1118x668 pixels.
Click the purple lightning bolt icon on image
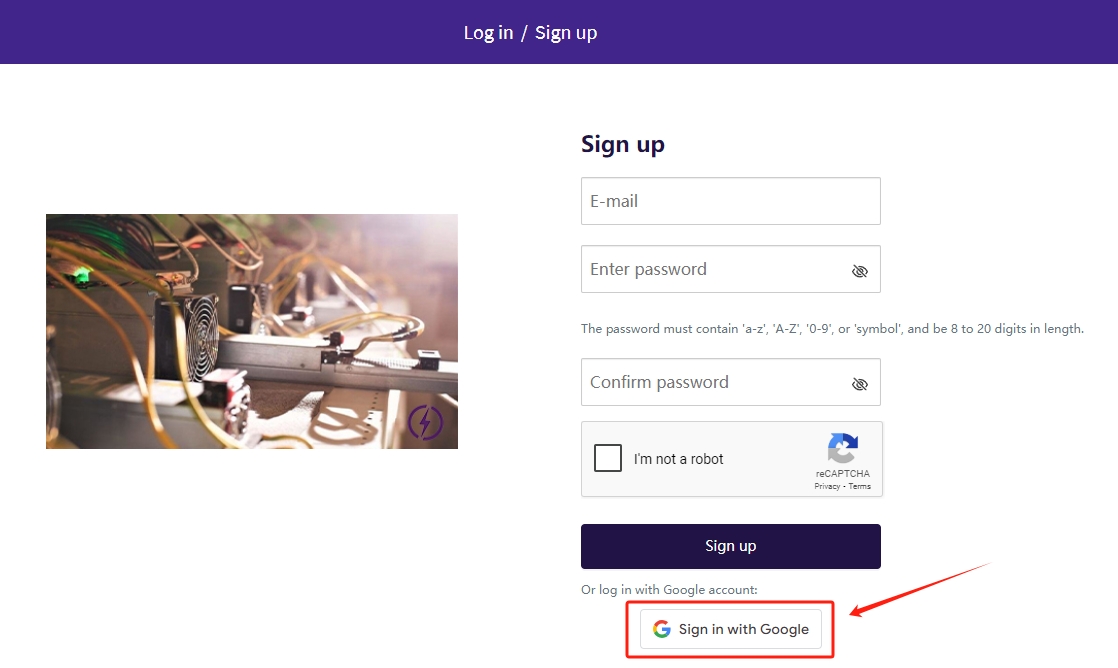[x=426, y=424]
